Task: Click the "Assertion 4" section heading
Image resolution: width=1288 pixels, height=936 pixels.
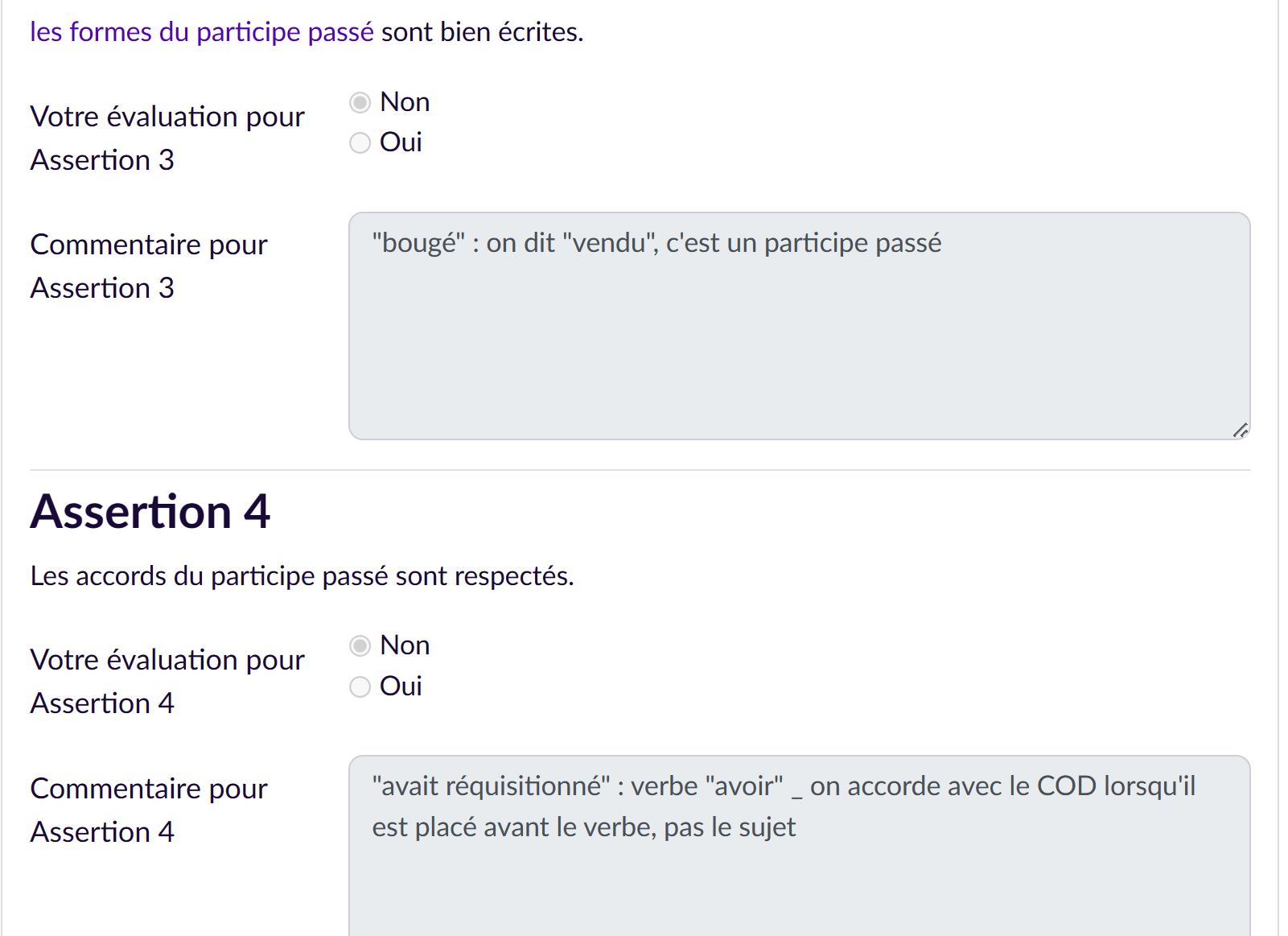Action: [150, 512]
